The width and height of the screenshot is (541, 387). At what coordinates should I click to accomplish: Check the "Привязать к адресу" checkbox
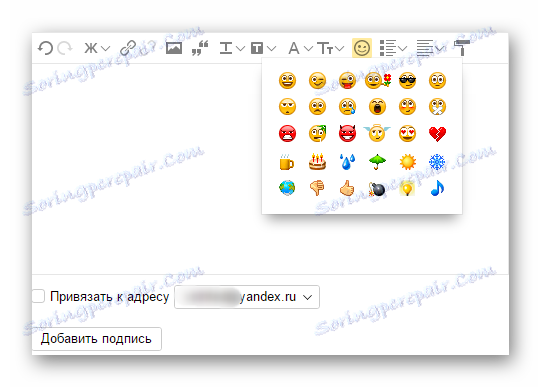point(38,296)
